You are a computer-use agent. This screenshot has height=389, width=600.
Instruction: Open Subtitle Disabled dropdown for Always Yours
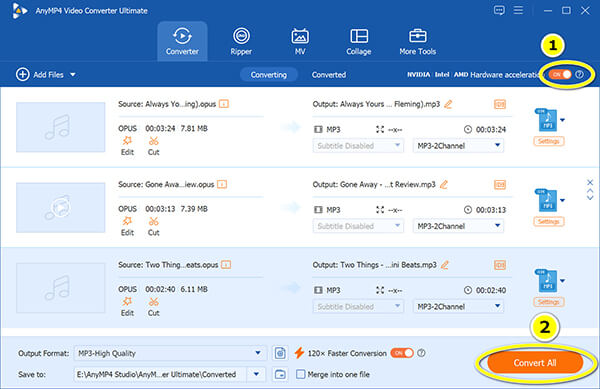click(358, 146)
